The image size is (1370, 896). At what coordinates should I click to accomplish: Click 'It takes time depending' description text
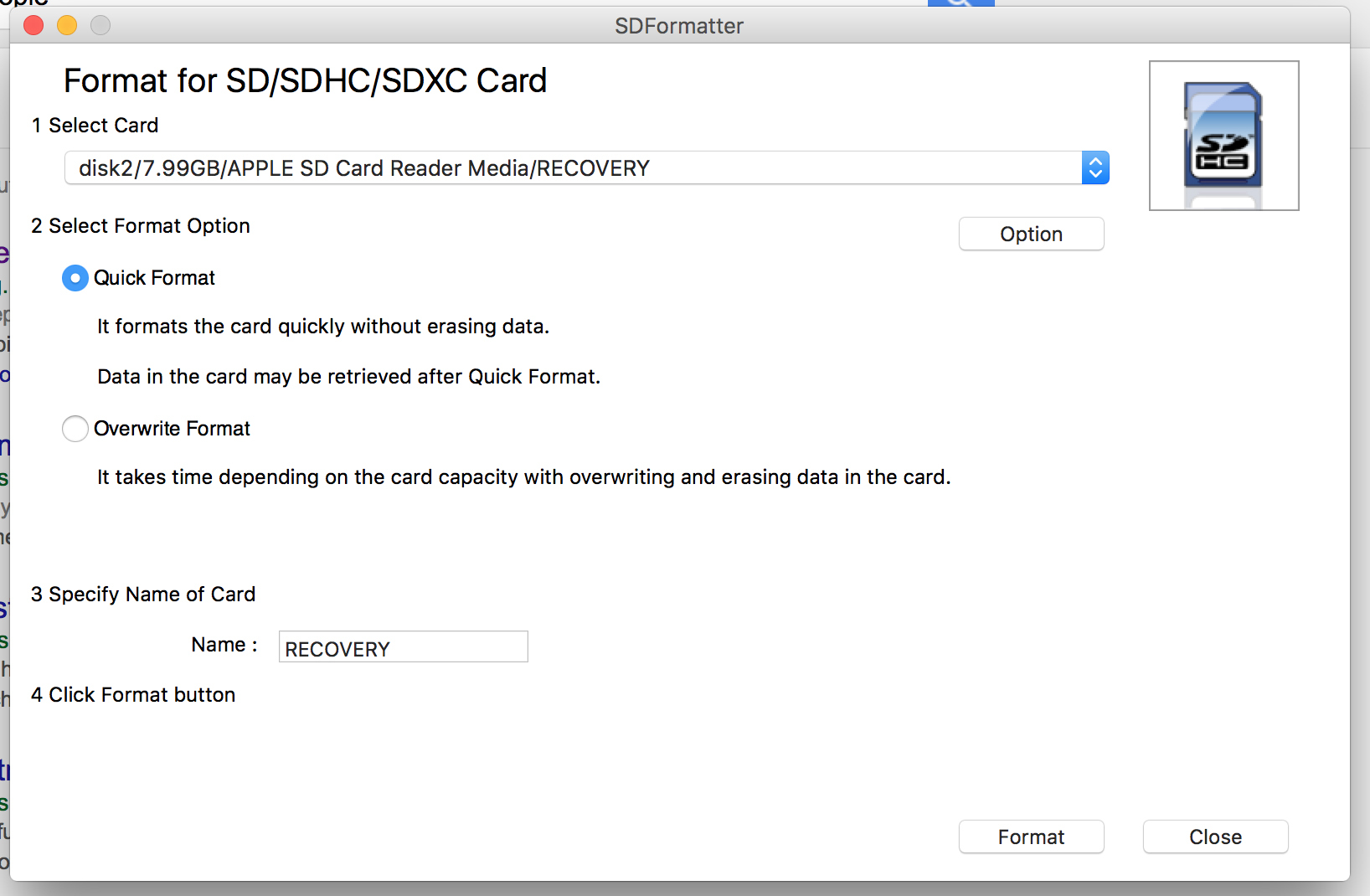click(524, 477)
